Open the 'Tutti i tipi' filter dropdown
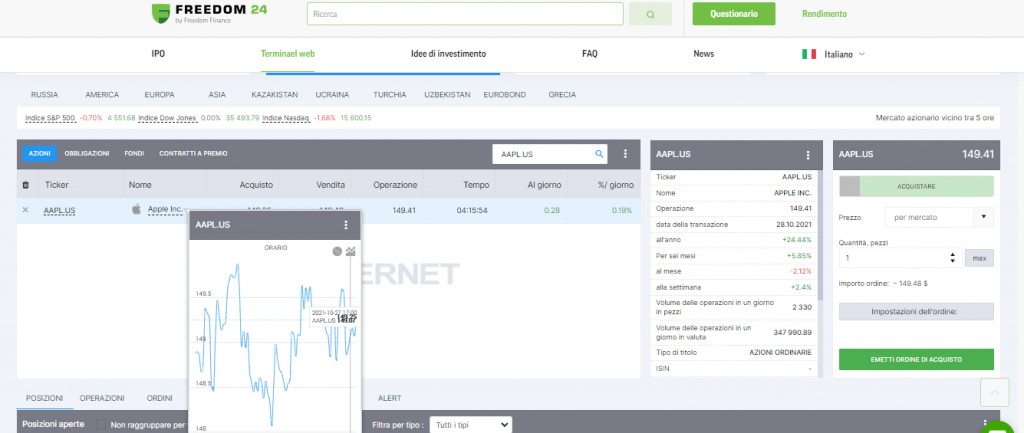The height and width of the screenshot is (433, 1024). [470, 425]
